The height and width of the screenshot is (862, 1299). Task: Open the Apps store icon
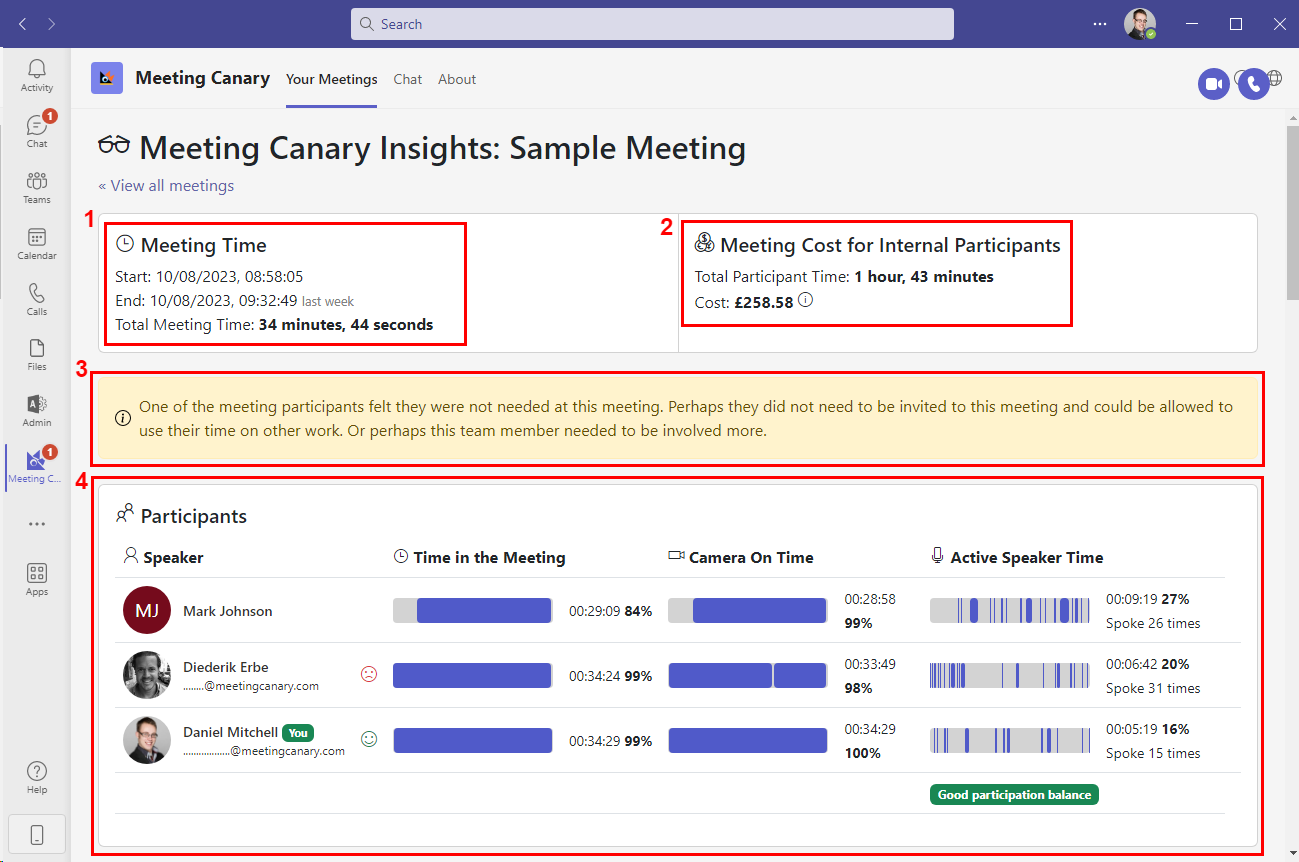click(x=37, y=579)
